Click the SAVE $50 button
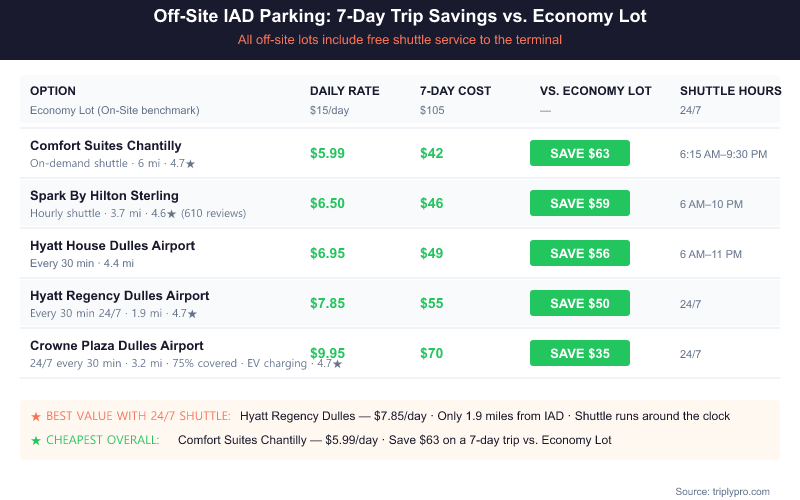The width and height of the screenshot is (800, 500). coord(580,303)
